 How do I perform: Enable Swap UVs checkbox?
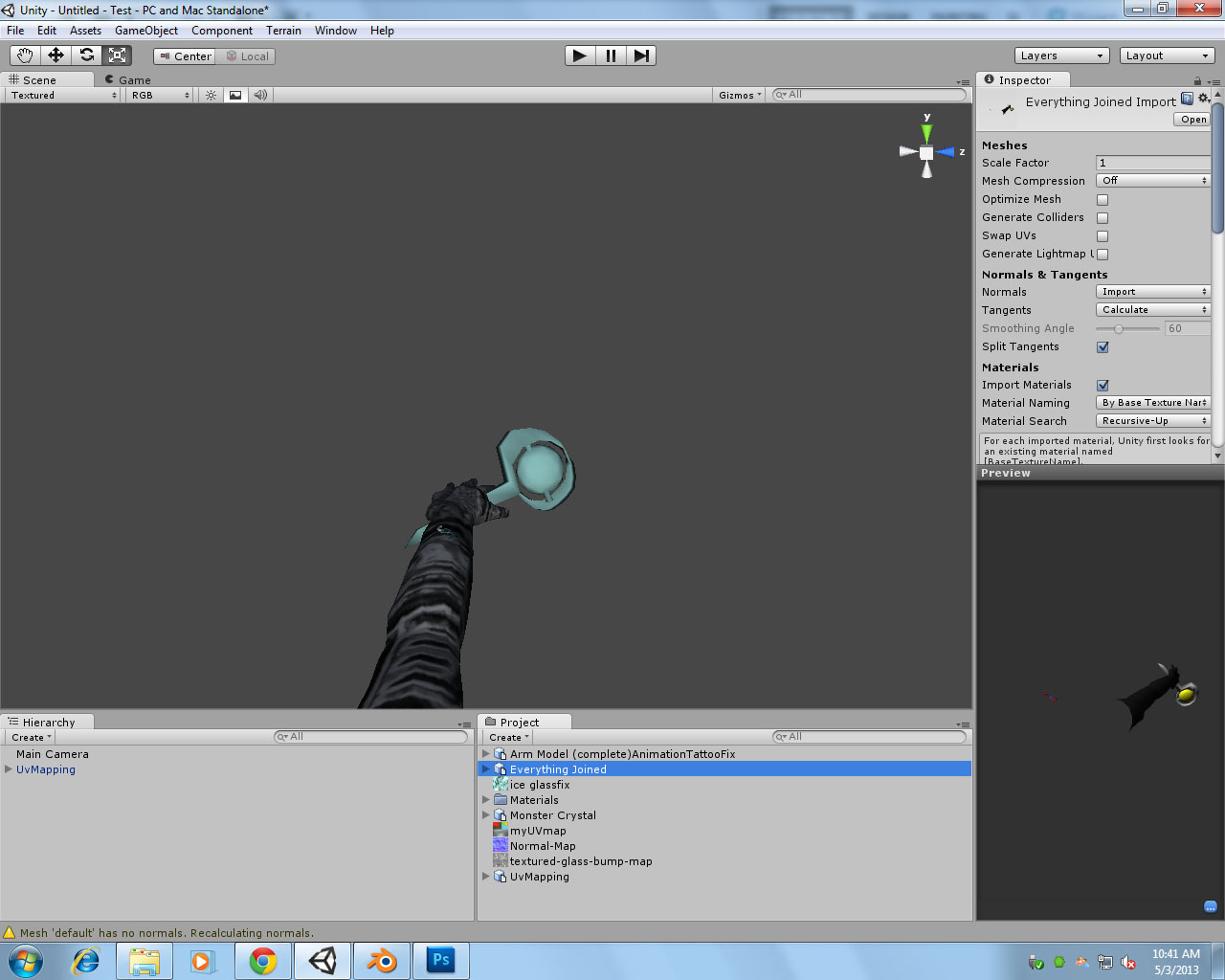pyautogui.click(x=1102, y=236)
